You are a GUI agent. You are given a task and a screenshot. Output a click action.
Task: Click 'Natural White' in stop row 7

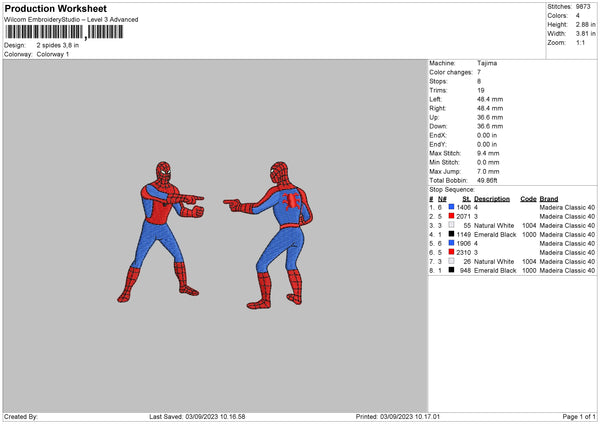click(x=494, y=261)
